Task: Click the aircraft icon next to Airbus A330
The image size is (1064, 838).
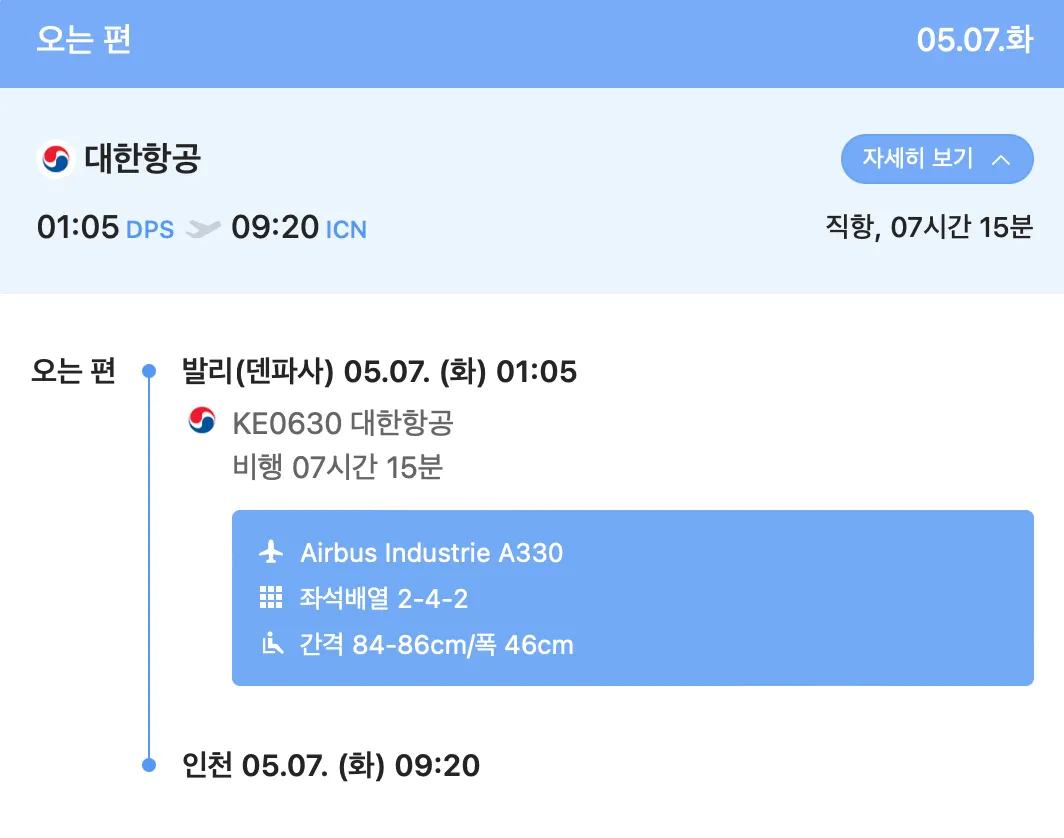Action: click(270, 552)
